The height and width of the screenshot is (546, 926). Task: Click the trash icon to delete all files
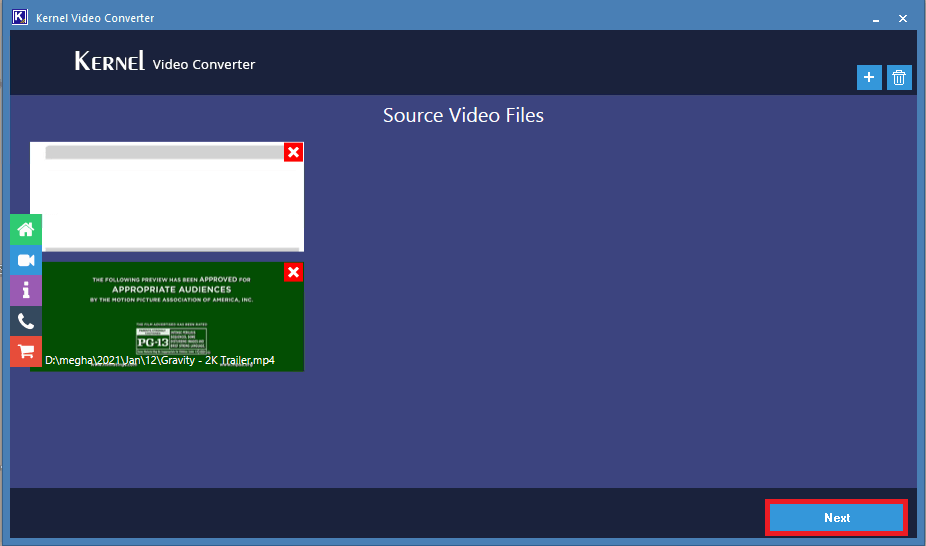coord(899,77)
